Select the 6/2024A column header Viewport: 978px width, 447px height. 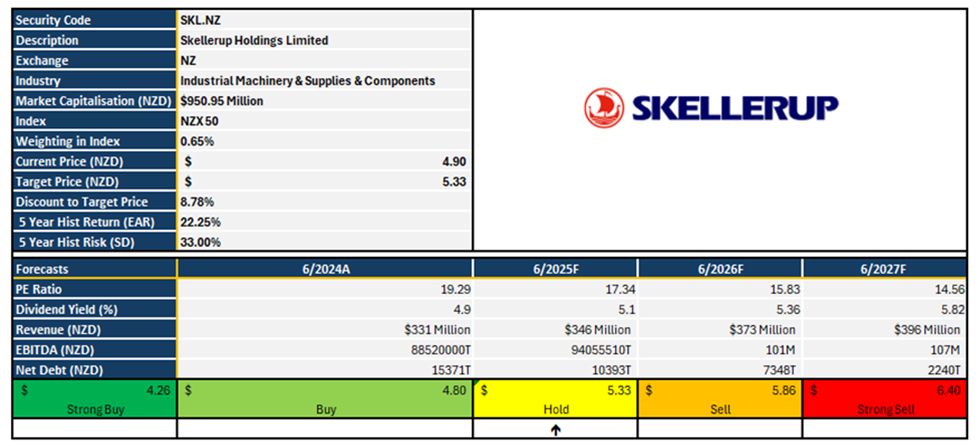325,269
